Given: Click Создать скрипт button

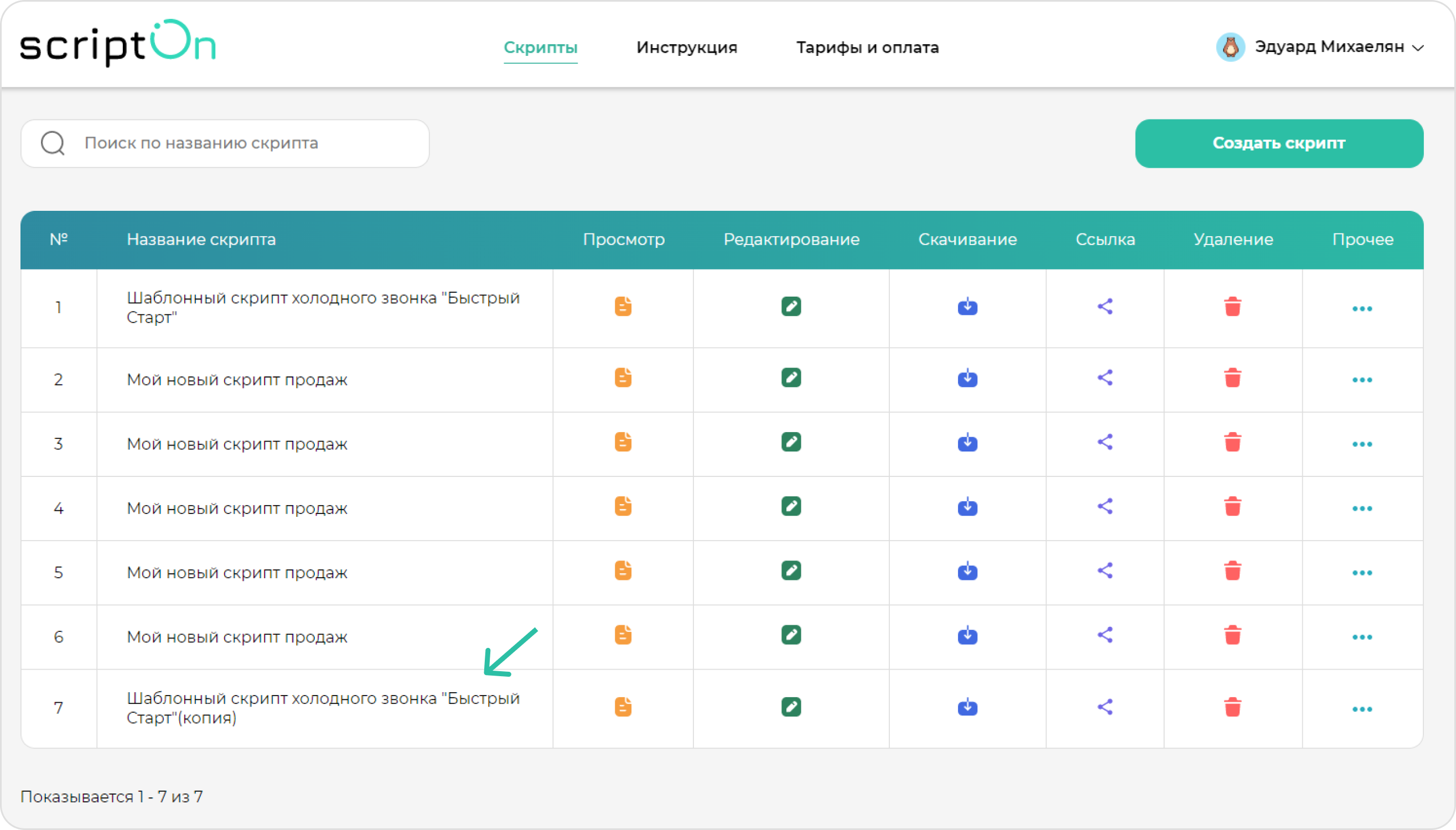Looking at the screenshot, I should click(x=1279, y=143).
